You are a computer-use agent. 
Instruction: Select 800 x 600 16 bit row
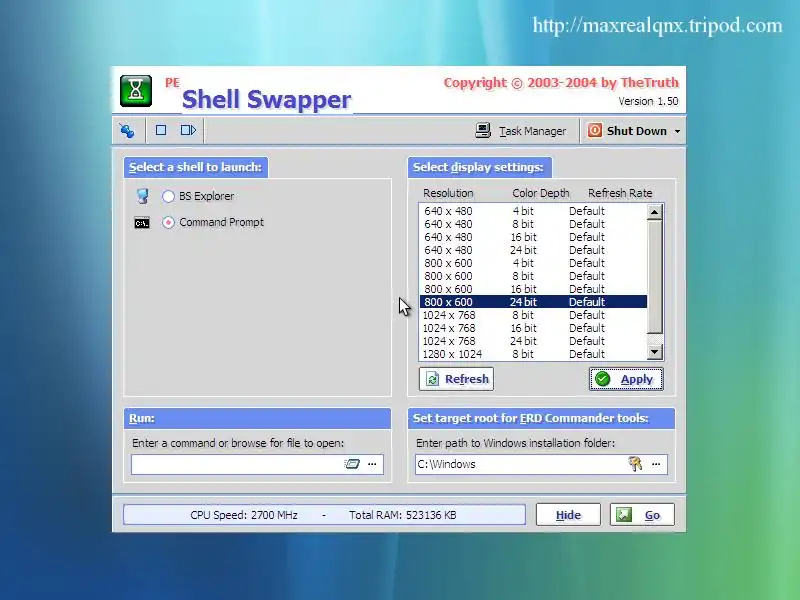pos(533,289)
